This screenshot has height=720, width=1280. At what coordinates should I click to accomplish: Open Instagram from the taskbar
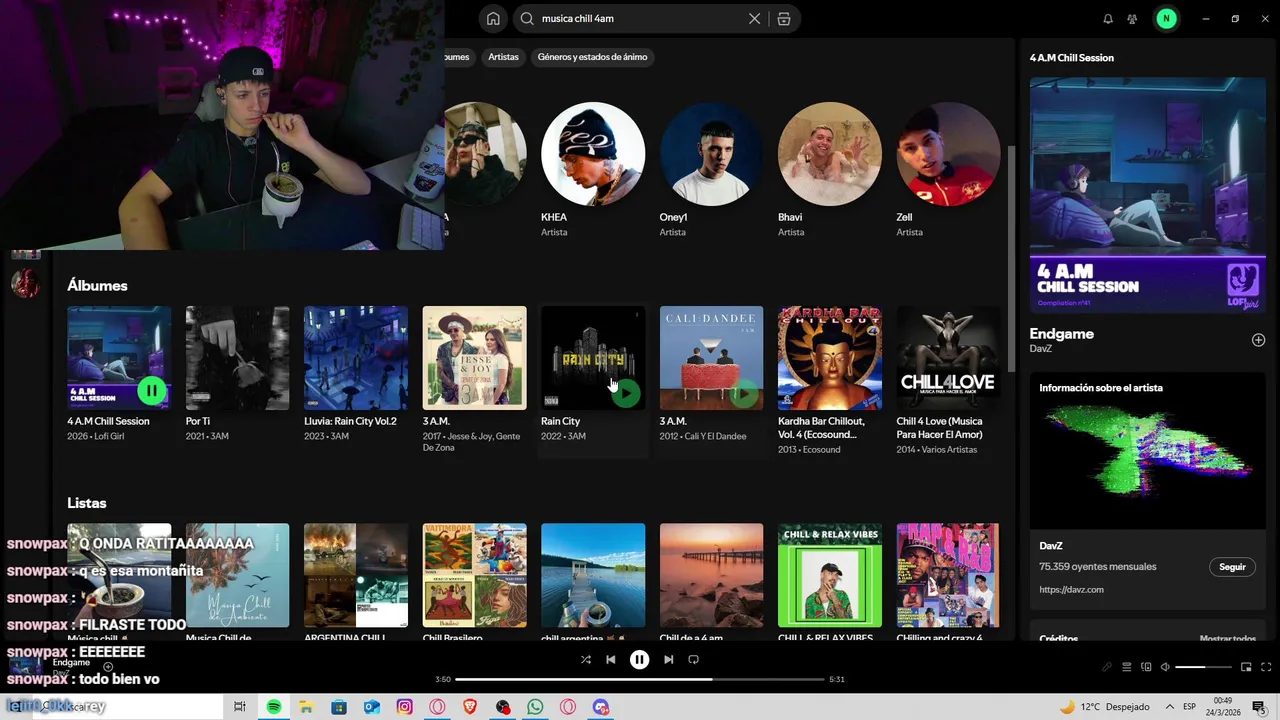pyautogui.click(x=404, y=707)
